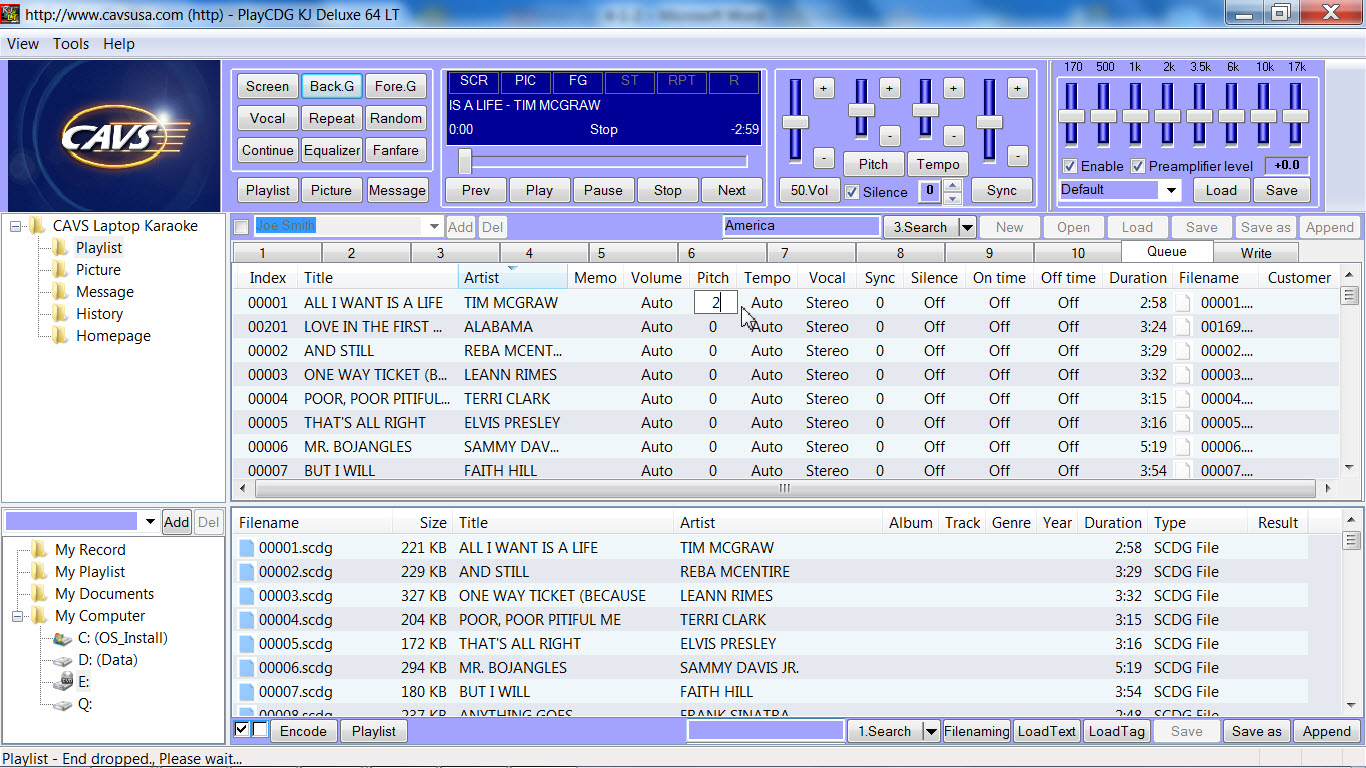Open the Default equalizer preset dropdown
1366x768 pixels.
coord(1171,190)
